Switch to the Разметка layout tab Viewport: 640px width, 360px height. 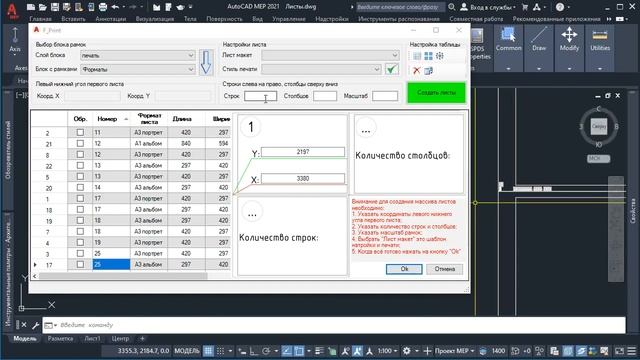click(x=60, y=338)
